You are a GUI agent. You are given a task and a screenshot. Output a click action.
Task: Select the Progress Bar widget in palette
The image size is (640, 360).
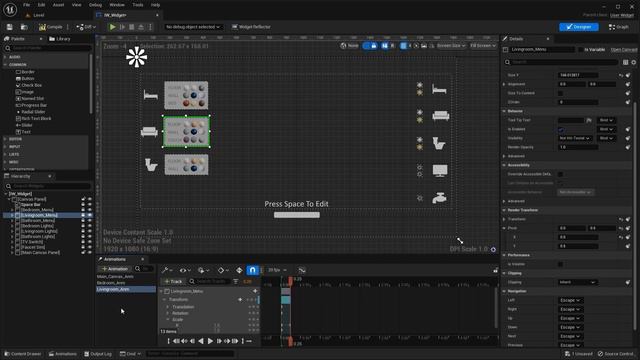[31, 105]
